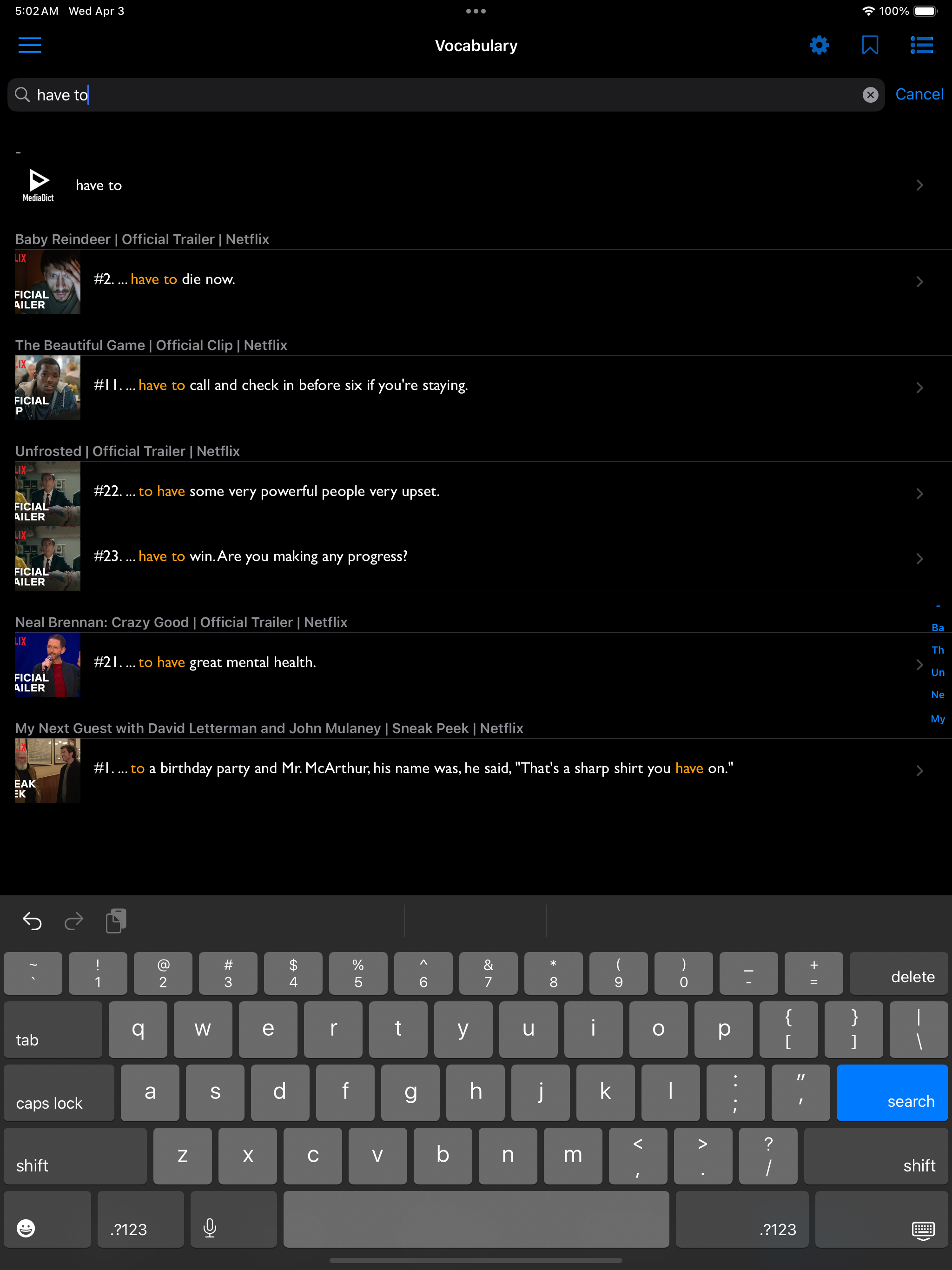Tap Cancel next to search field
Screen dimensions: 952x1270
coord(919,94)
